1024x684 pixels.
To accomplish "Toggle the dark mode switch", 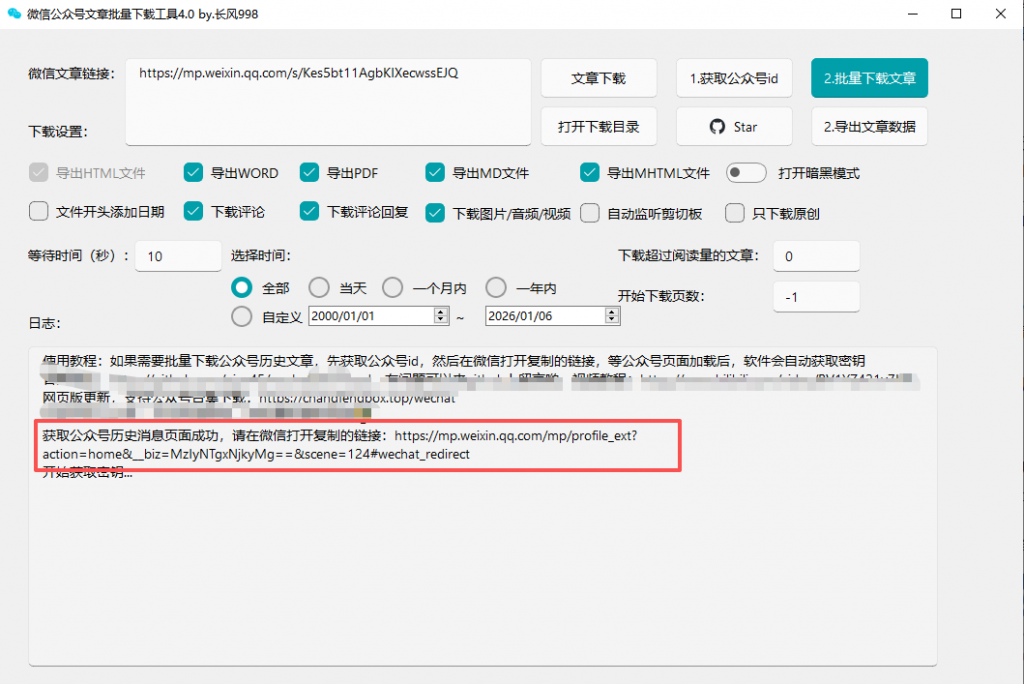I will [x=746, y=173].
